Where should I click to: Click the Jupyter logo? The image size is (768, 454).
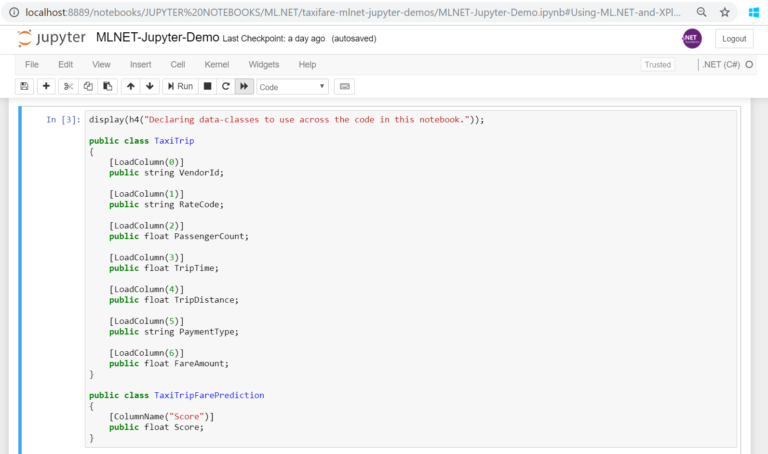pyautogui.click(x=51, y=38)
